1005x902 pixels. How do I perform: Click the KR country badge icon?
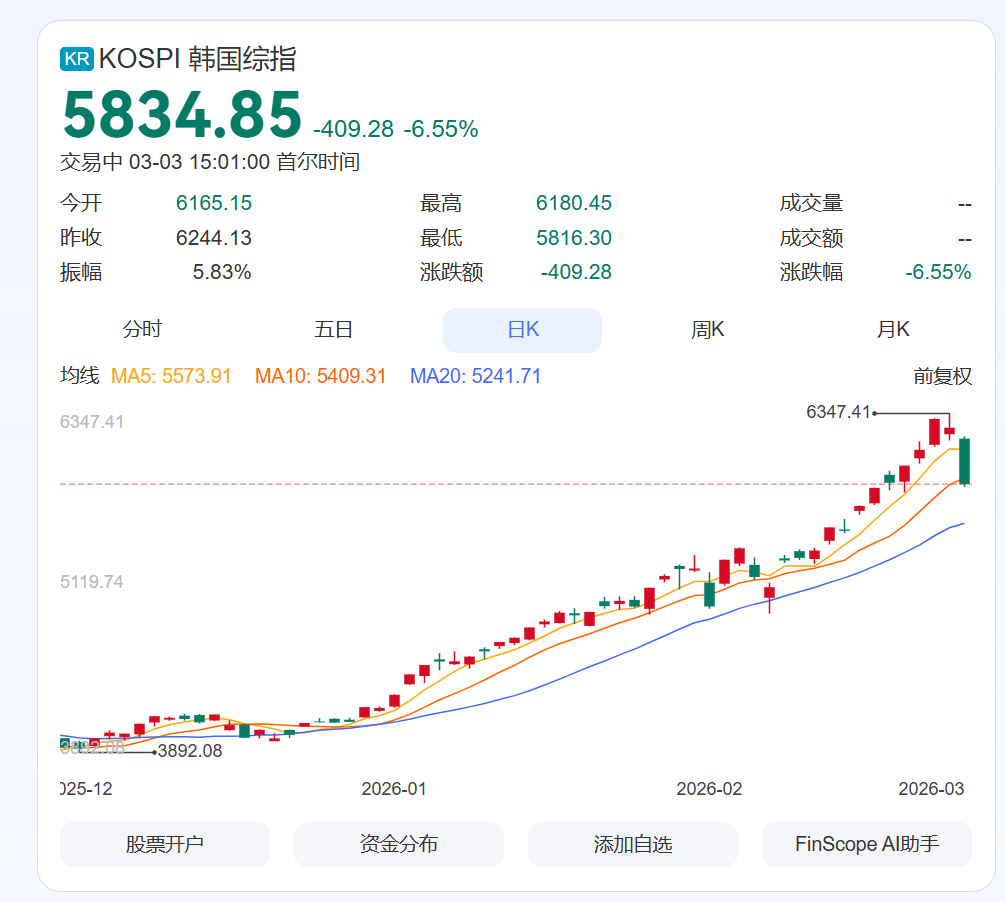tap(76, 59)
